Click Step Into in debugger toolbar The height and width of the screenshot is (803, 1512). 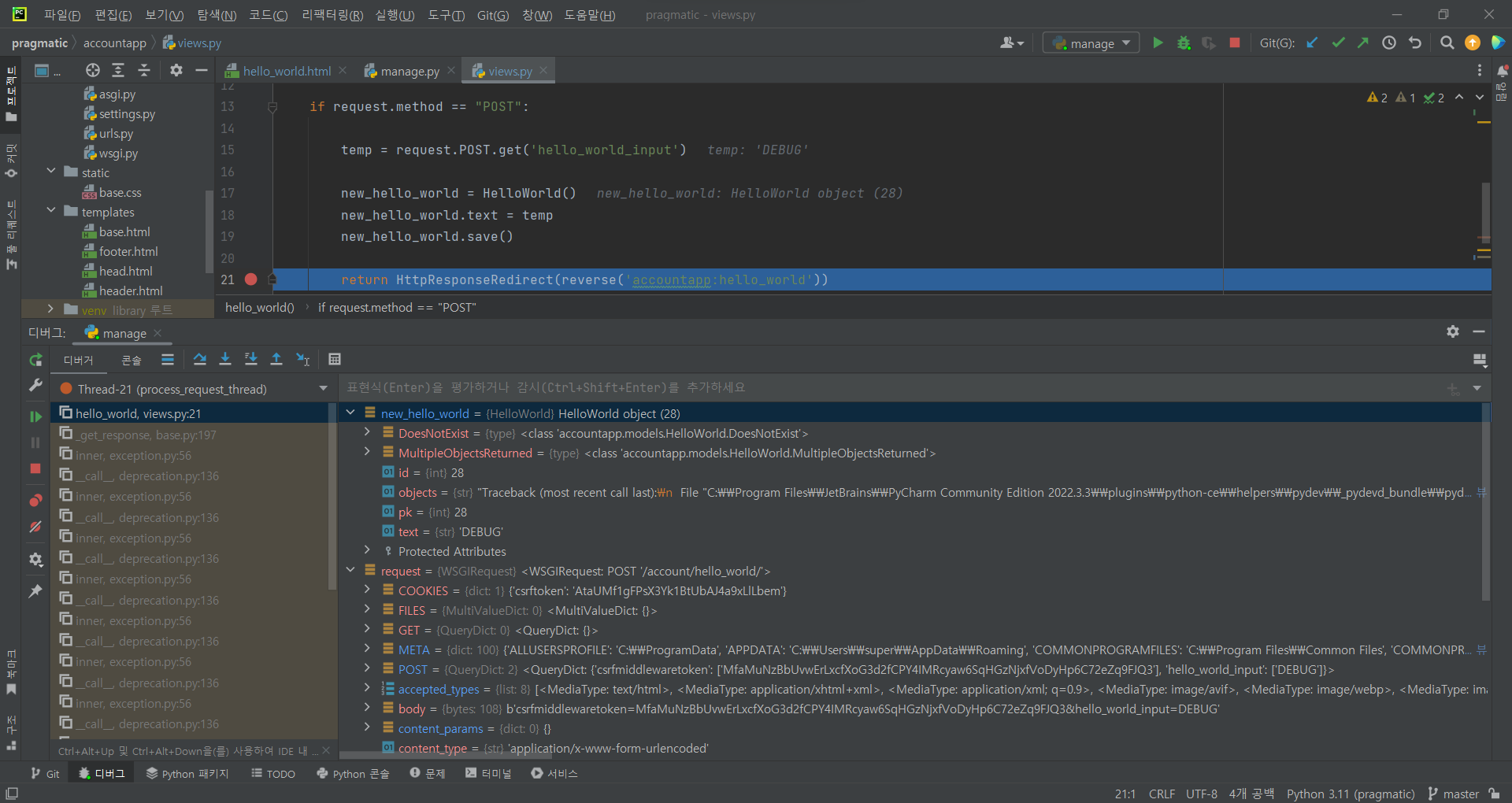tap(225, 360)
